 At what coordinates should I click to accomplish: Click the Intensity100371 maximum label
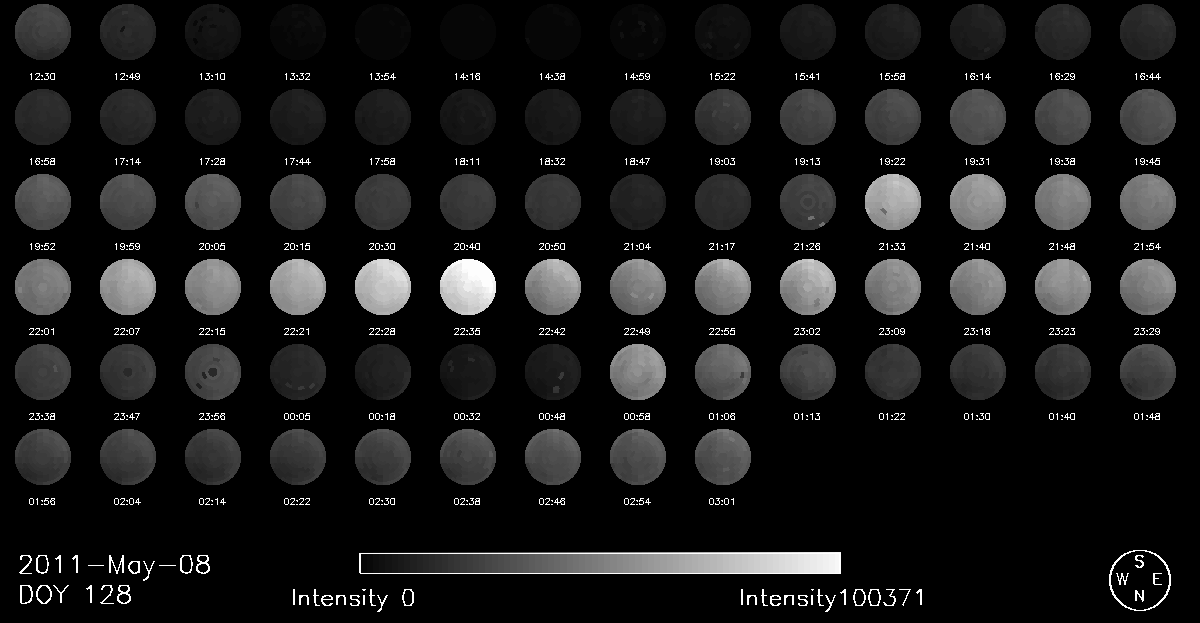(x=832, y=598)
